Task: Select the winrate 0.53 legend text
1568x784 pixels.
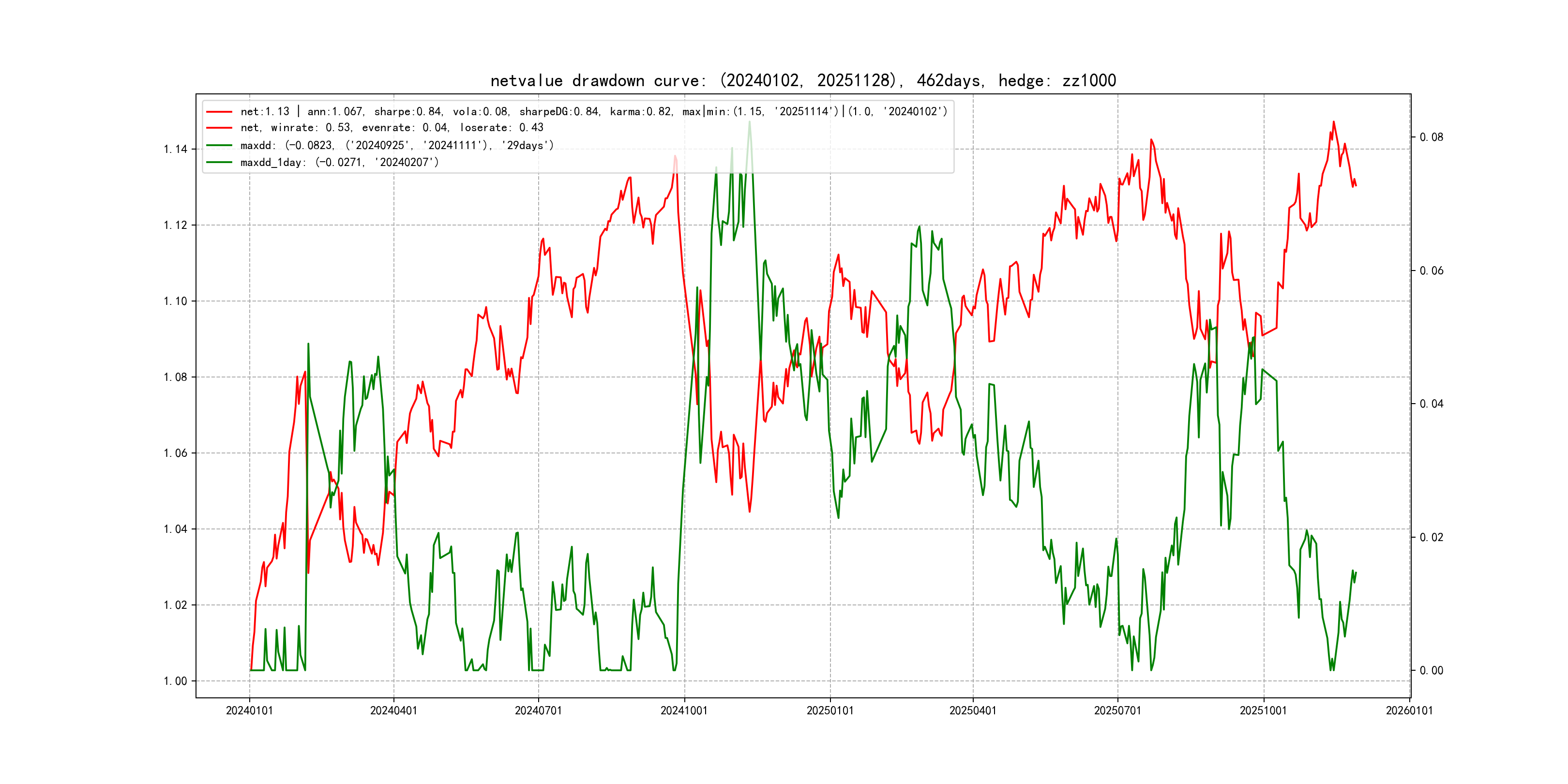Action: [x=392, y=128]
